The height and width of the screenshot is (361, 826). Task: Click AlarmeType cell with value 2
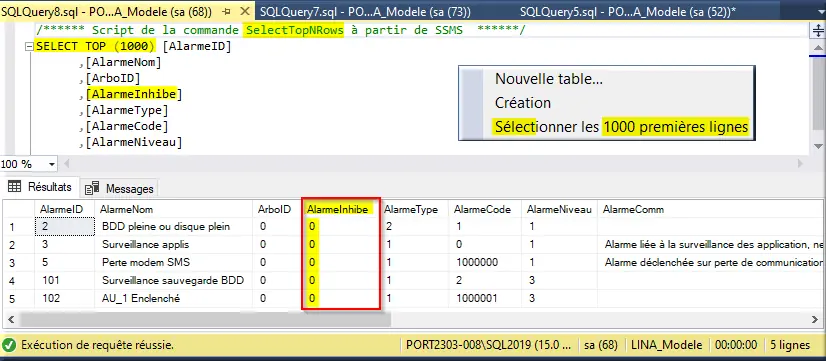click(x=414, y=227)
